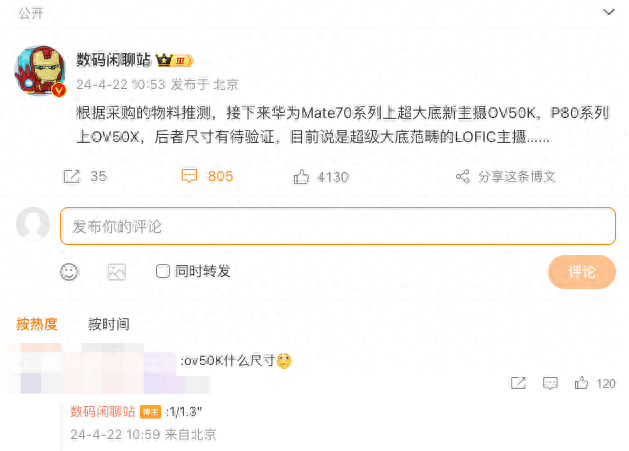Click the repost icon under the post
629x451 pixels.
click(x=72, y=177)
